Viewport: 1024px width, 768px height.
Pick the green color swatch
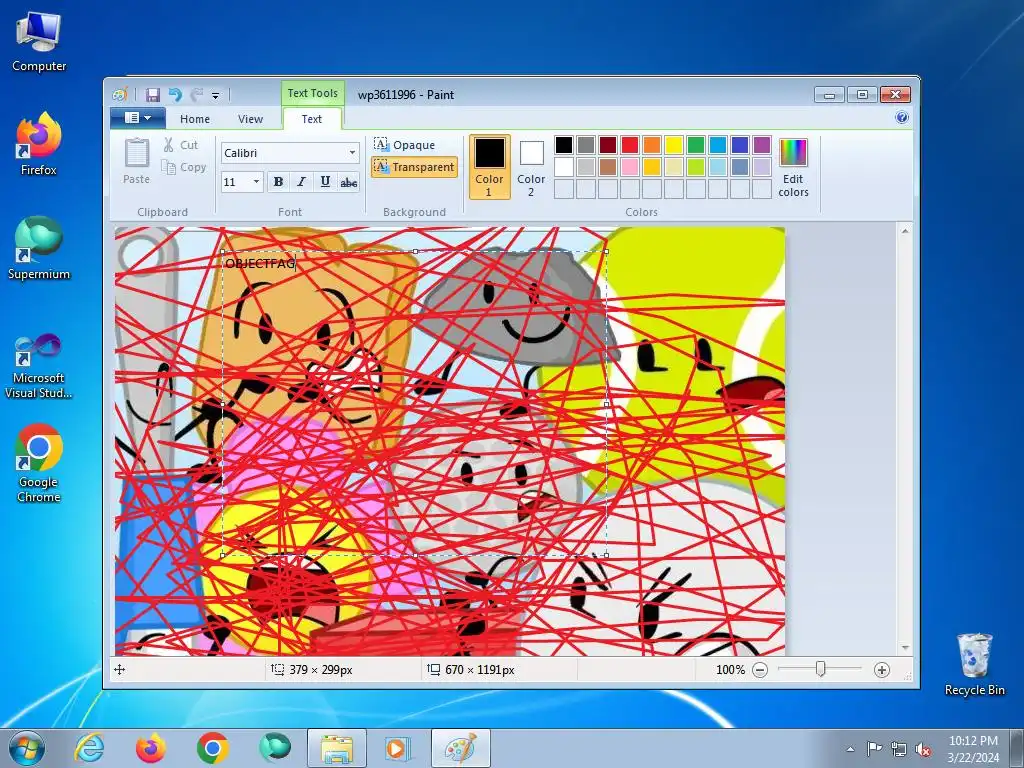pyautogui.click(x=696, y=144)
